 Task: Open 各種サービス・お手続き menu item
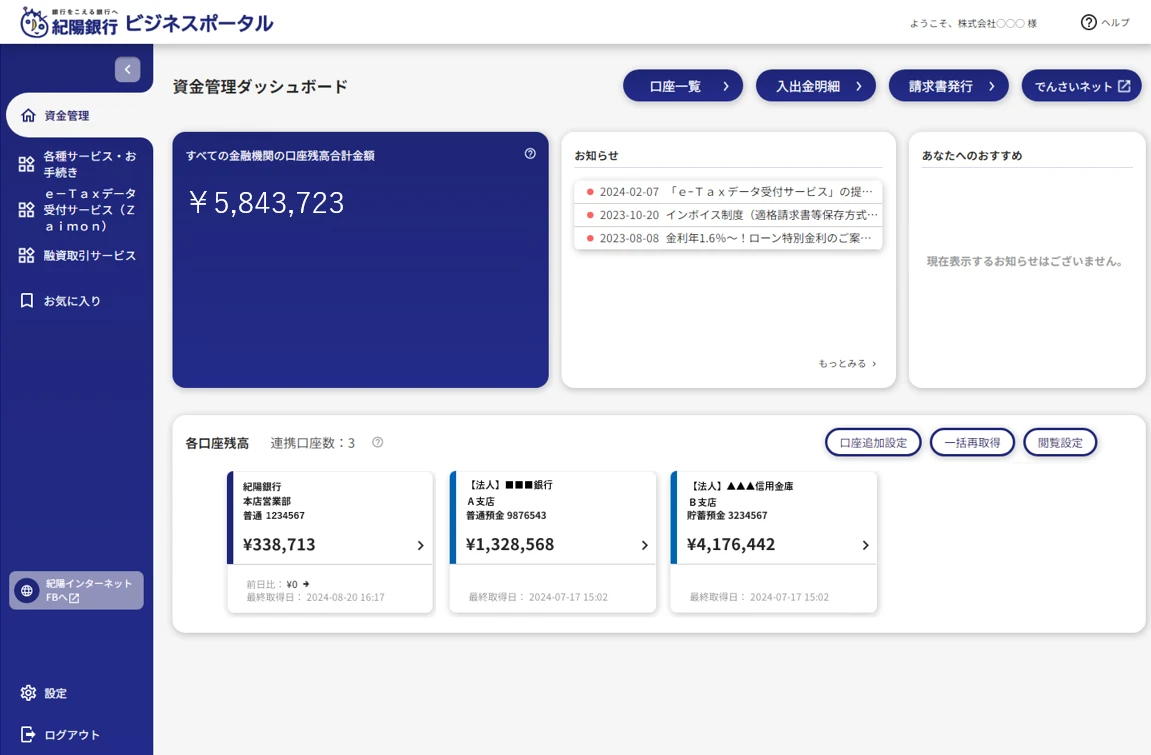[79, 164]
